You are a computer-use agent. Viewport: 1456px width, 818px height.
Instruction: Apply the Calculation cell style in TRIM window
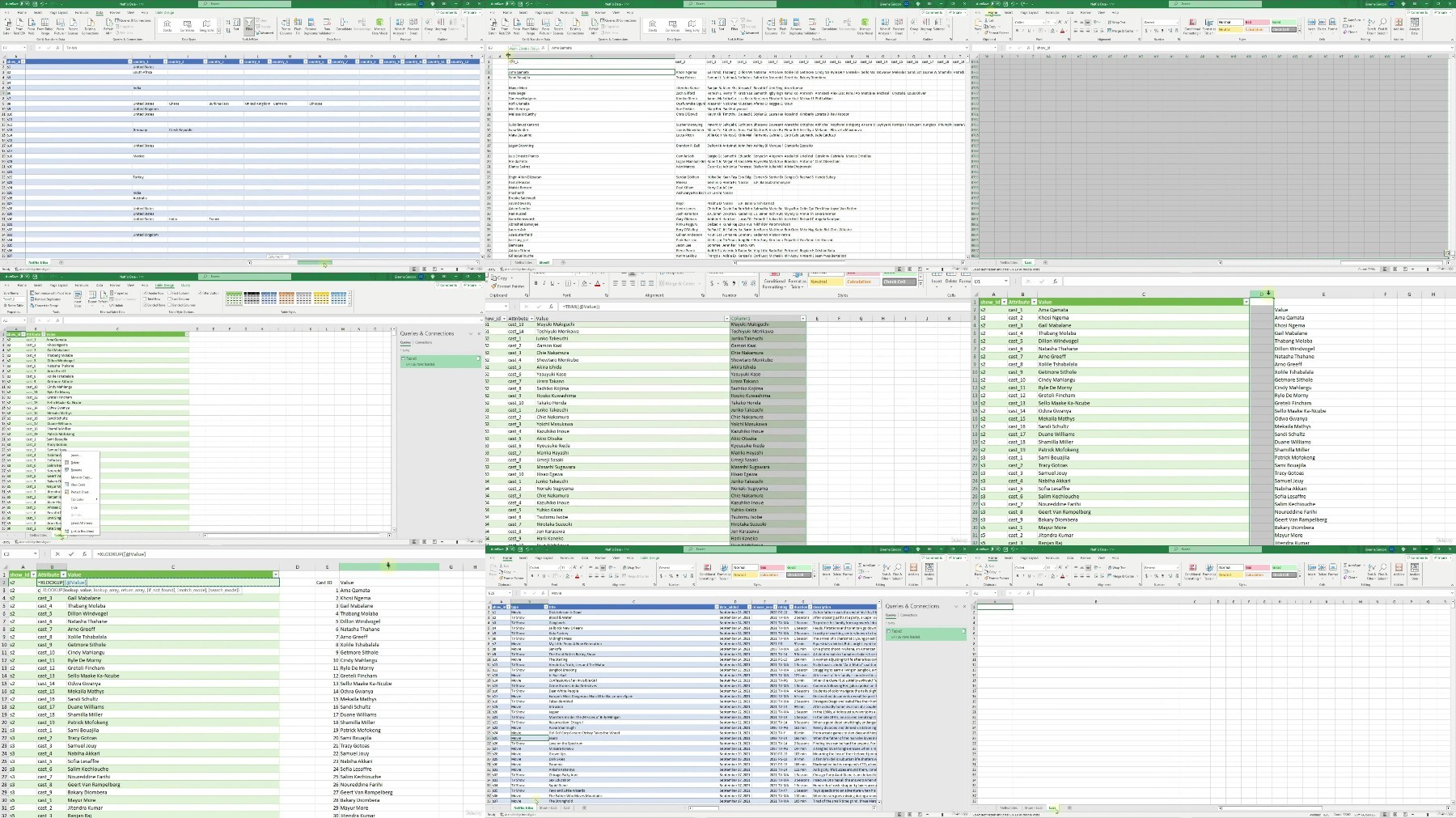click(862, 282)
